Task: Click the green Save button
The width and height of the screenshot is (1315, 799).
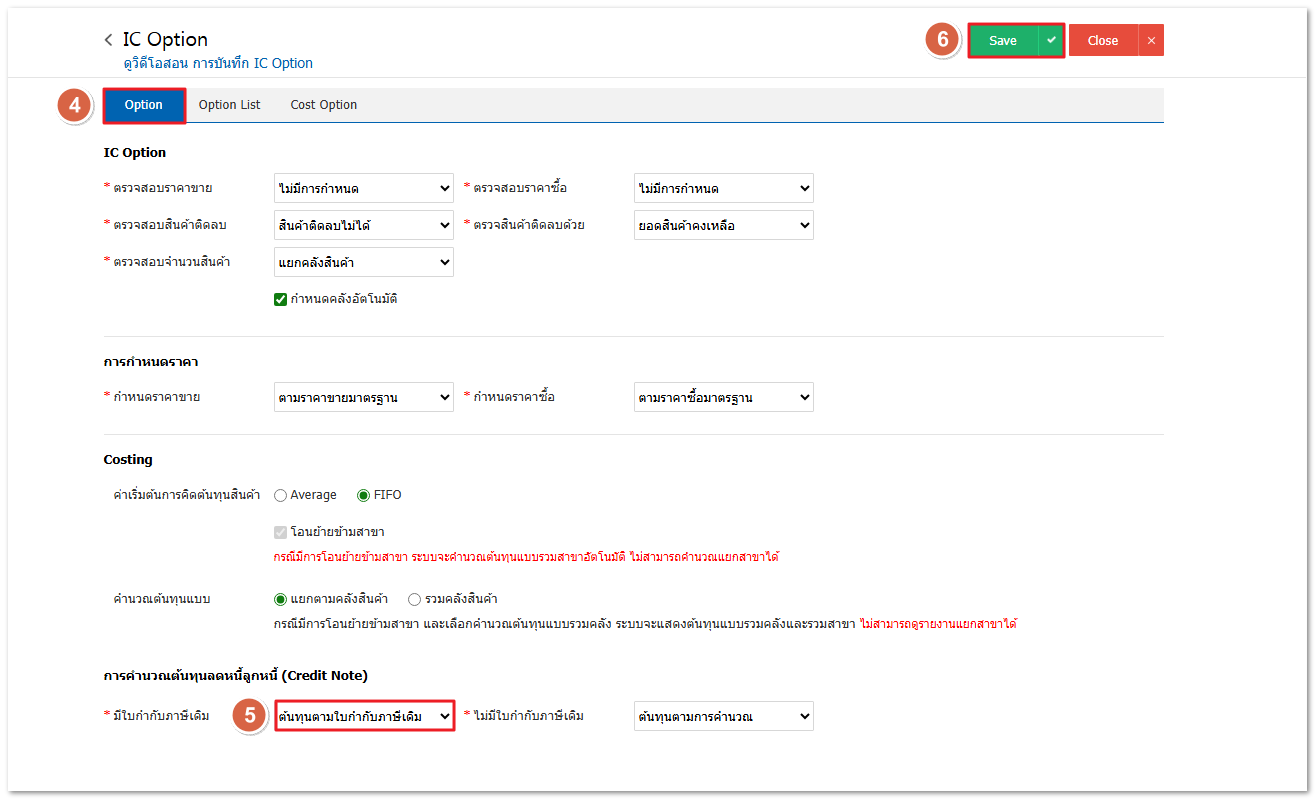Action: tap(1002, 40)
